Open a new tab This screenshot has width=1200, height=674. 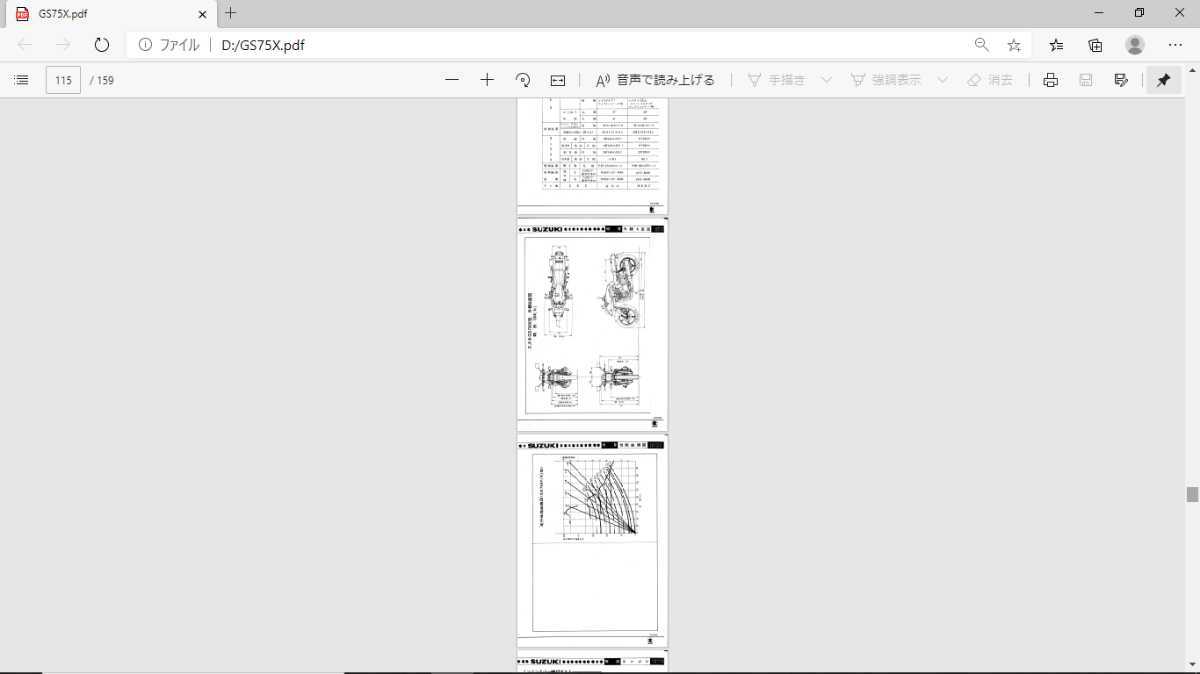(231, 13)
